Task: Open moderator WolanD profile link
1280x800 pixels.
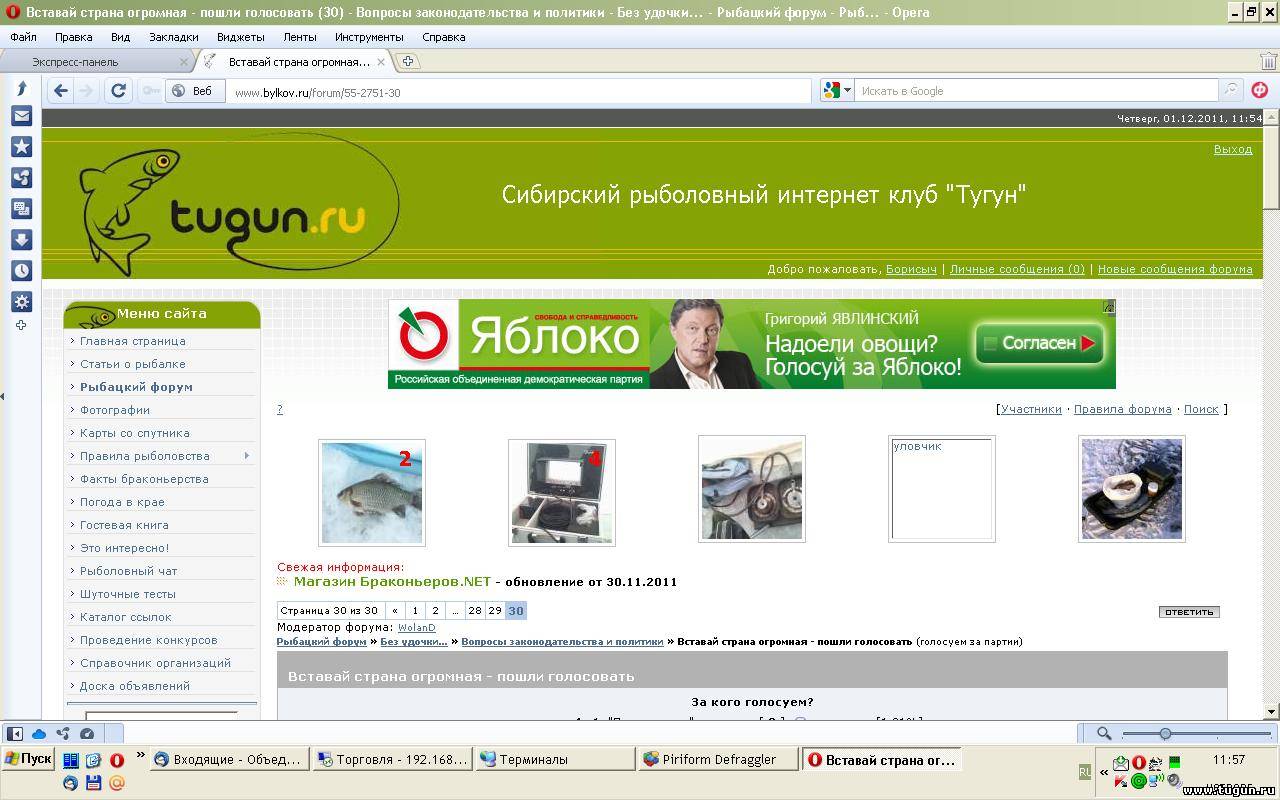Action: [417, 628]
